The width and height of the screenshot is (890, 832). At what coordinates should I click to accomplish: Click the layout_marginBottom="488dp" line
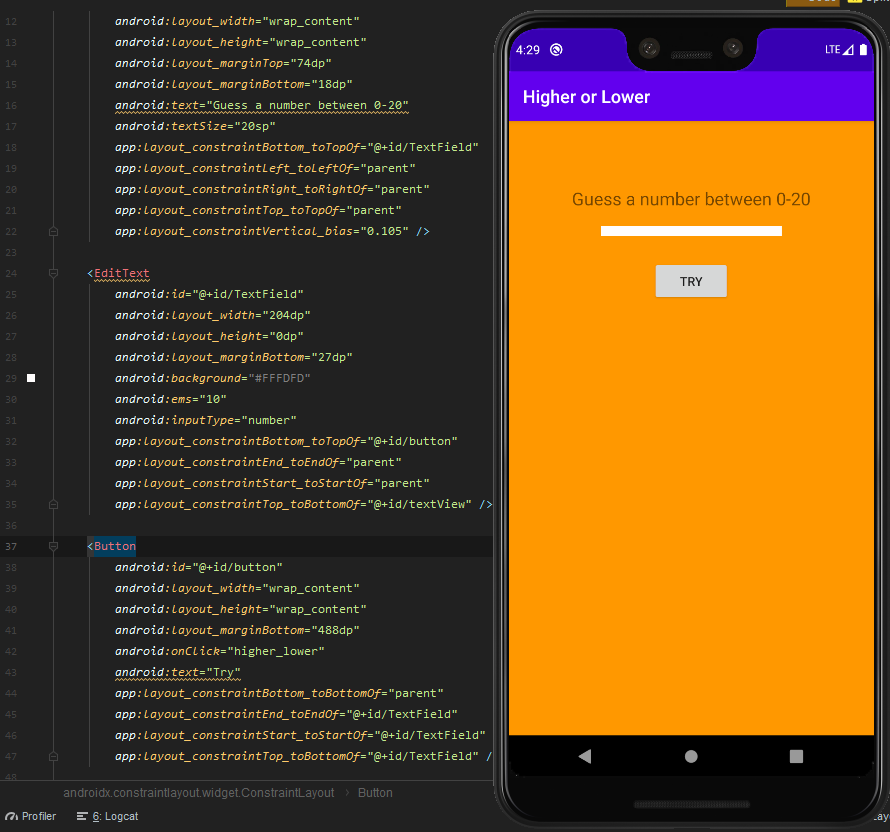click(x=237, y=631)
